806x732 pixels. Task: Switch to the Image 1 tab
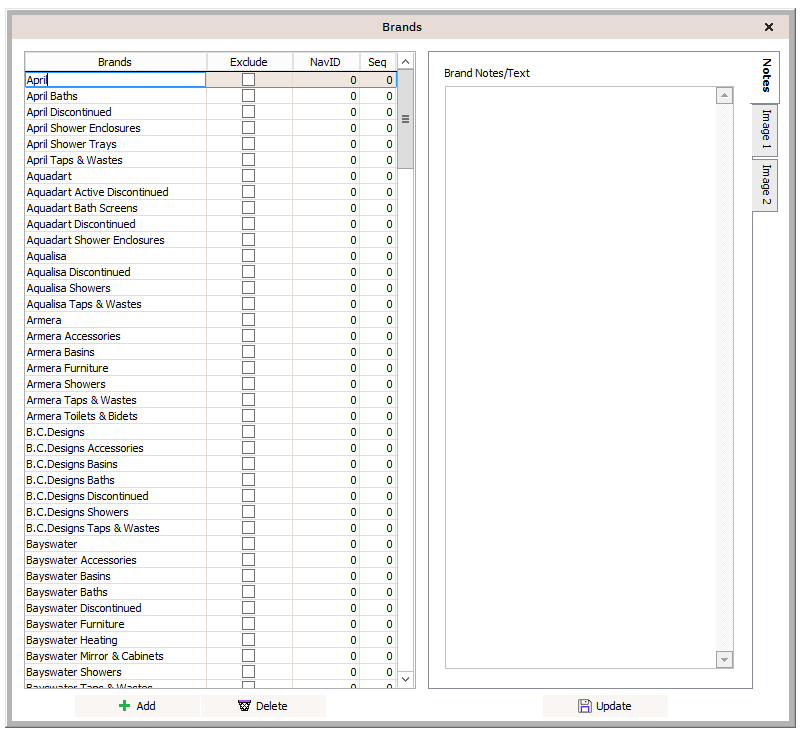[x=766, y=130]
